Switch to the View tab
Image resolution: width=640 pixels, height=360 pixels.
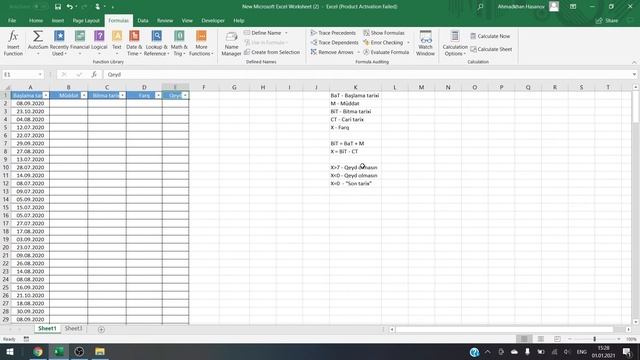point(187,20)
